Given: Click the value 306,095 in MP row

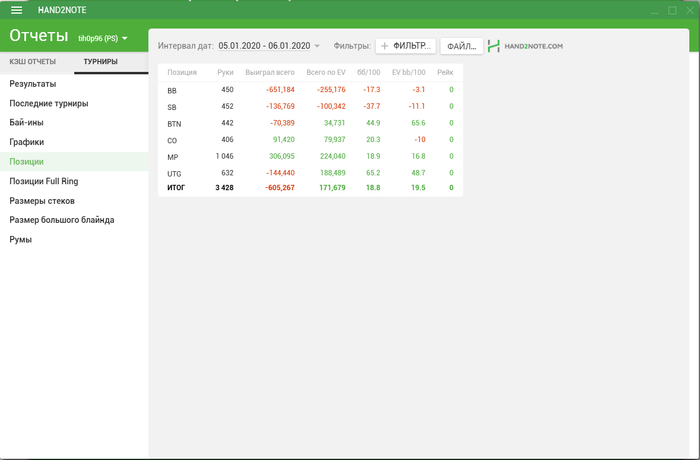Looking at the screenshot, I should (282, 156).
